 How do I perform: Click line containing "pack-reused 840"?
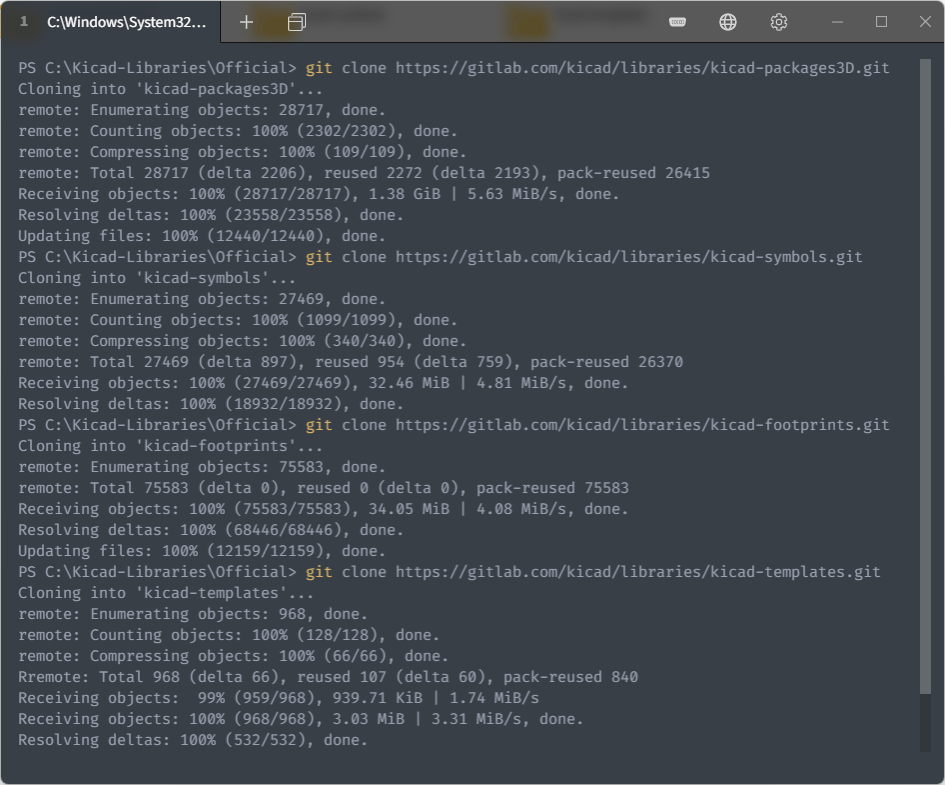(328, 677)
